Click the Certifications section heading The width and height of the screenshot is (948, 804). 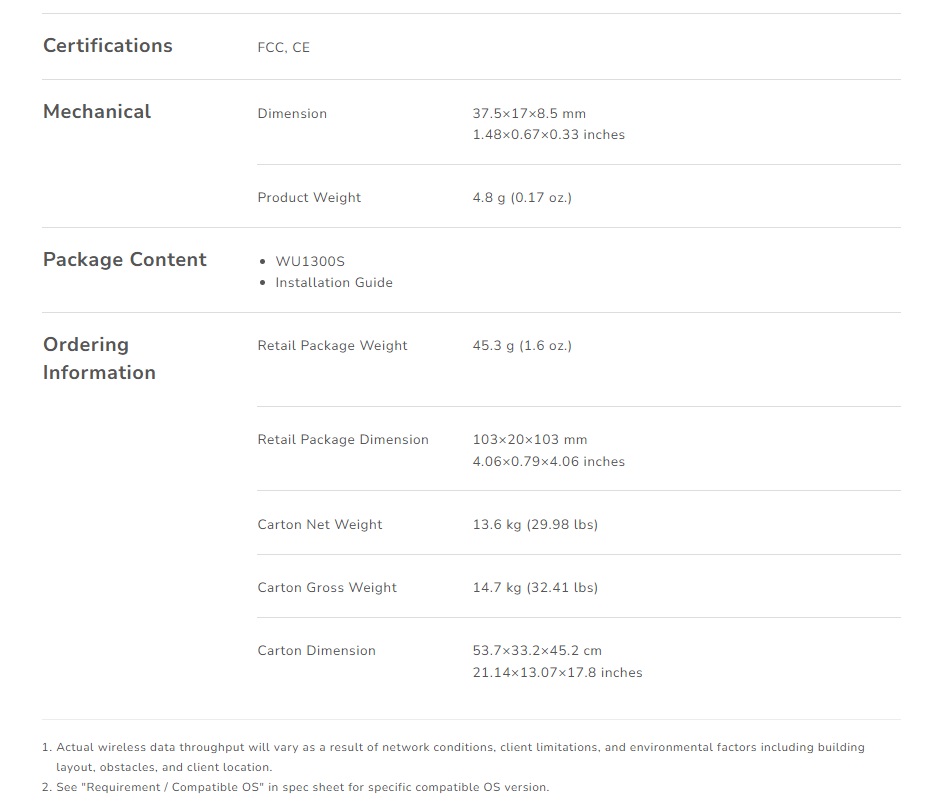(108, 46)
